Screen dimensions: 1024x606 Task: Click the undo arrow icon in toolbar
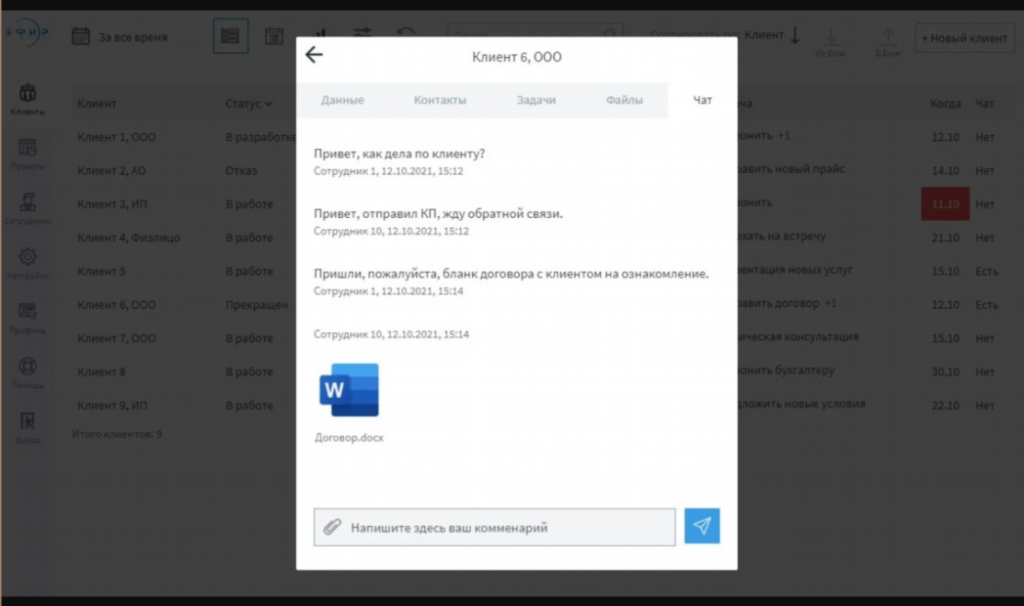(406, 33)
